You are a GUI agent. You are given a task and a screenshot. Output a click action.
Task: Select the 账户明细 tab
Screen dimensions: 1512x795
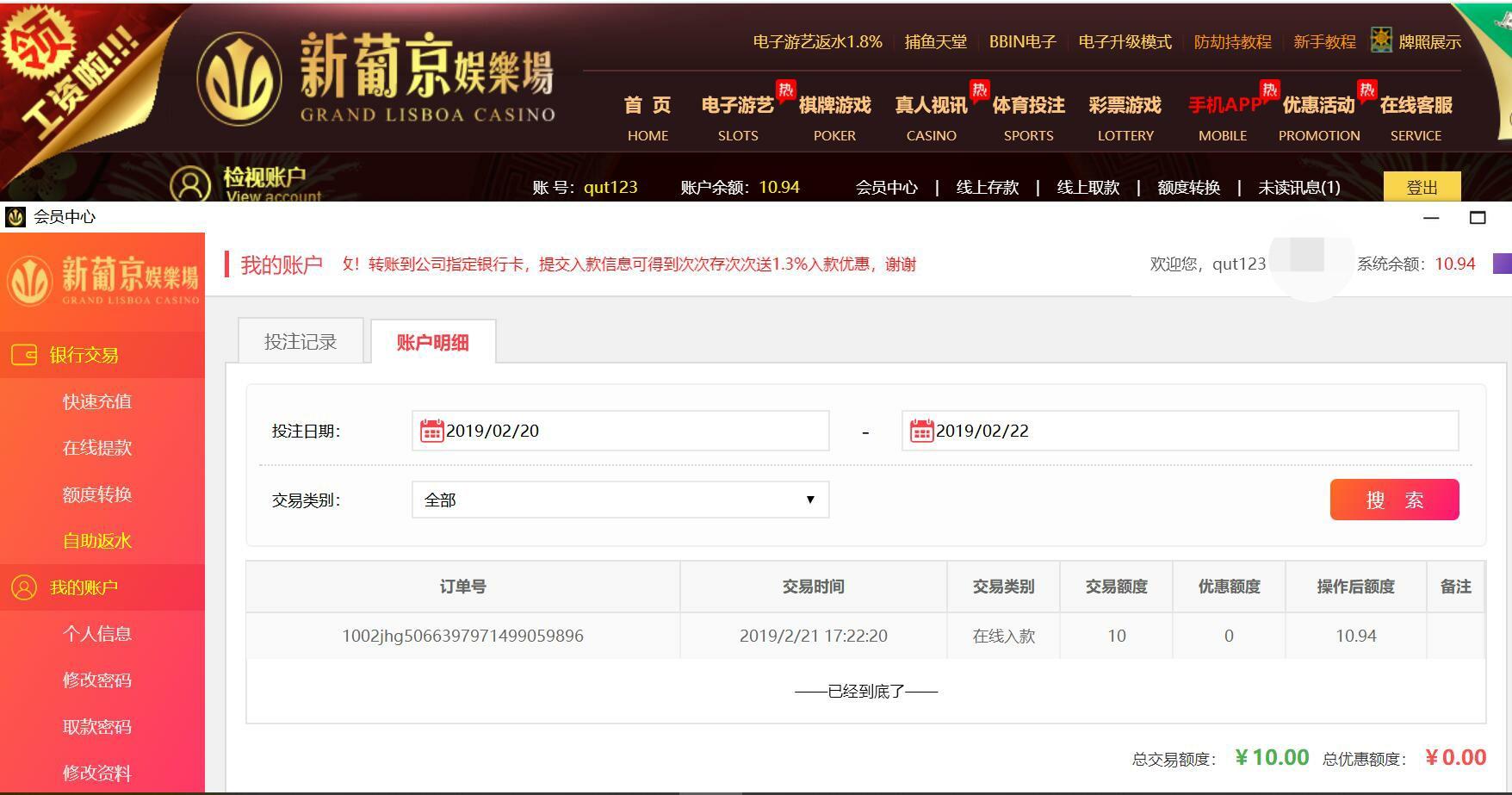(432, 342)
